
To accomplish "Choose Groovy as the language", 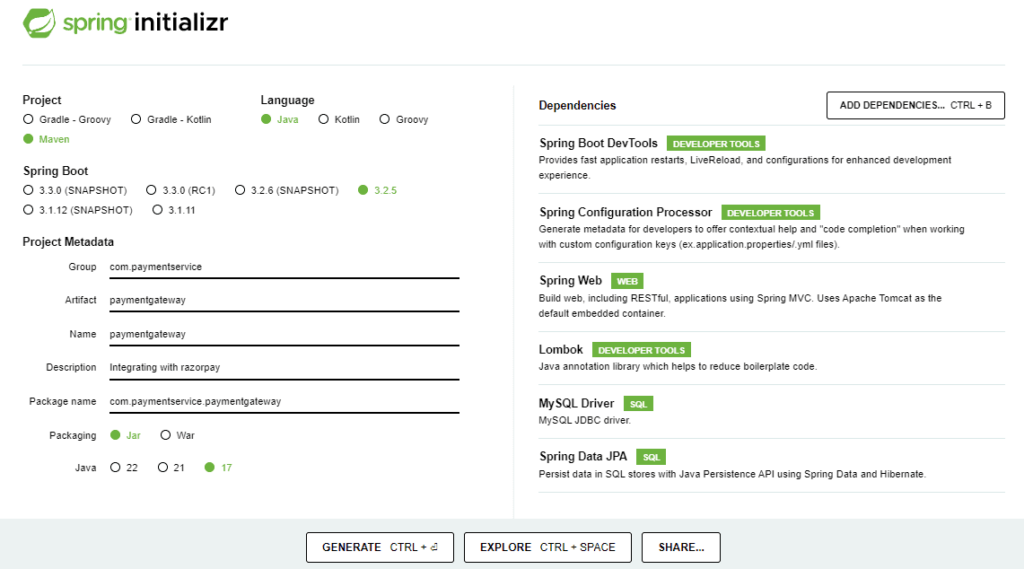I will (x=385, y=119).
